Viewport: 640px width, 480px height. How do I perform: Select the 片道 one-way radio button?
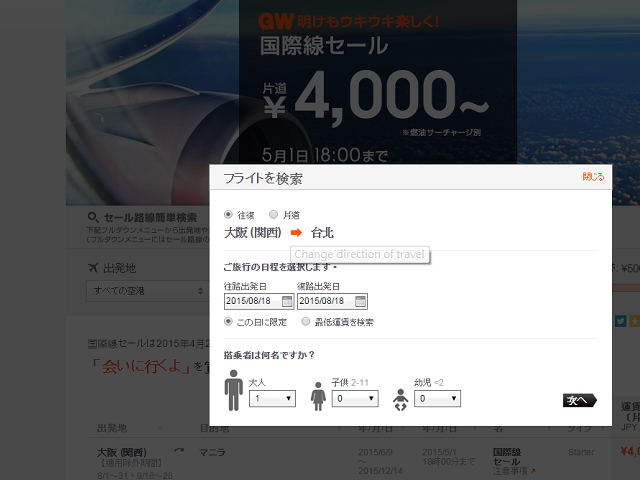pos(273,214)
